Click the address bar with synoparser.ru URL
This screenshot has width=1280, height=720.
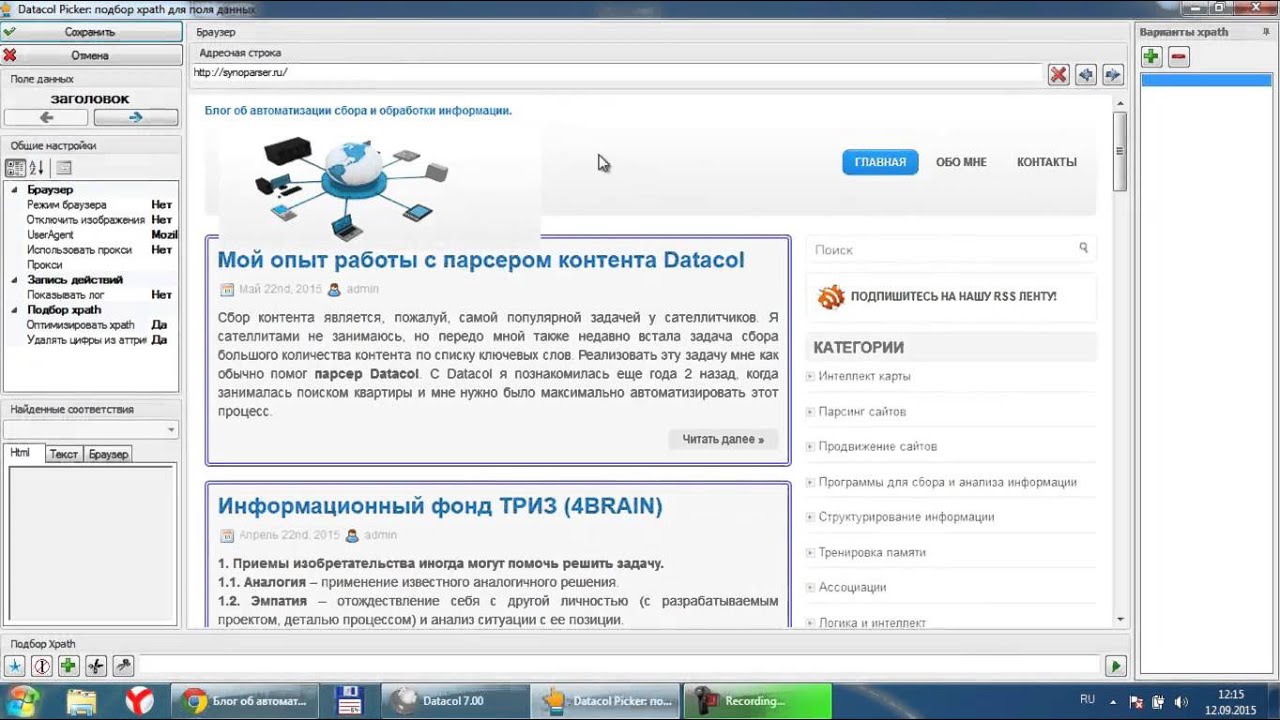pos(616,73)
